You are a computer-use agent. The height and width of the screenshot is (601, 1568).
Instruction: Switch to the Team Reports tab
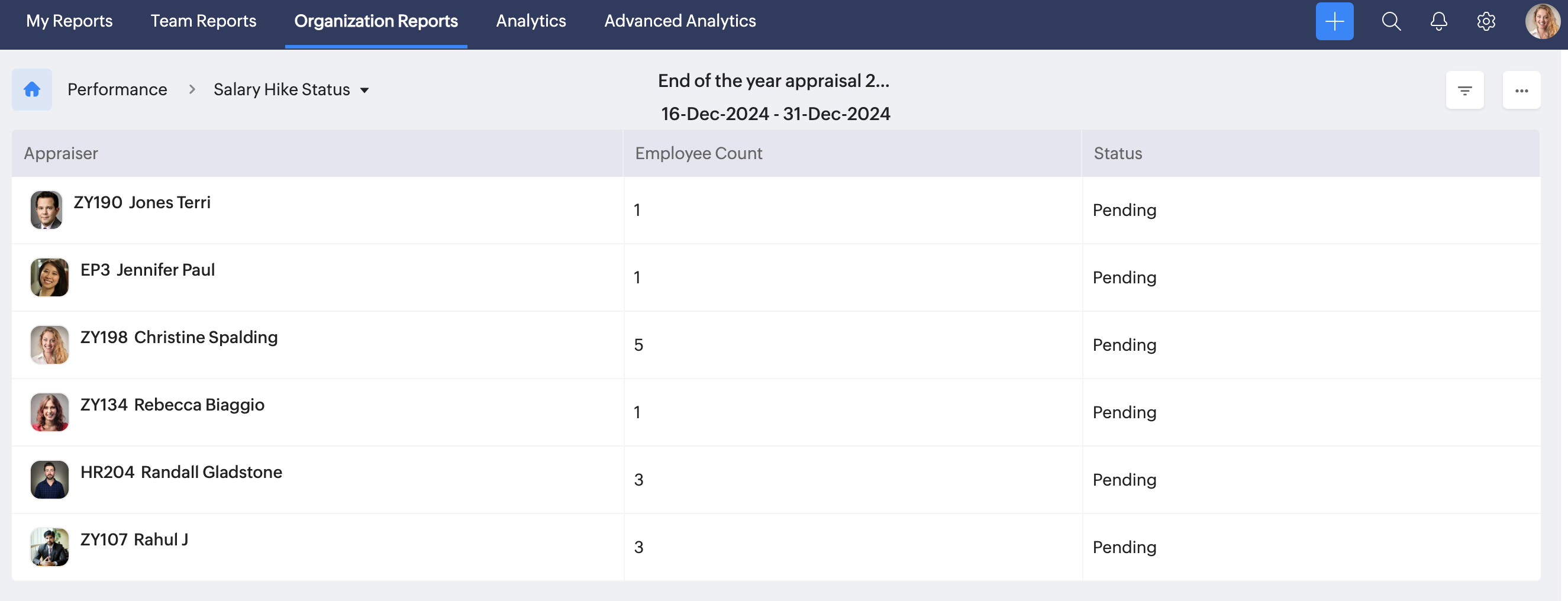[204, 21]
